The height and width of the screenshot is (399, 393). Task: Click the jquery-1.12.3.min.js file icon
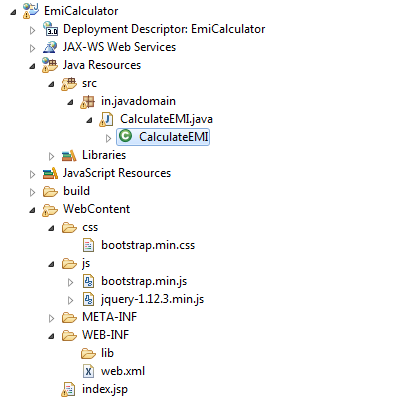[x=88, y=299]
